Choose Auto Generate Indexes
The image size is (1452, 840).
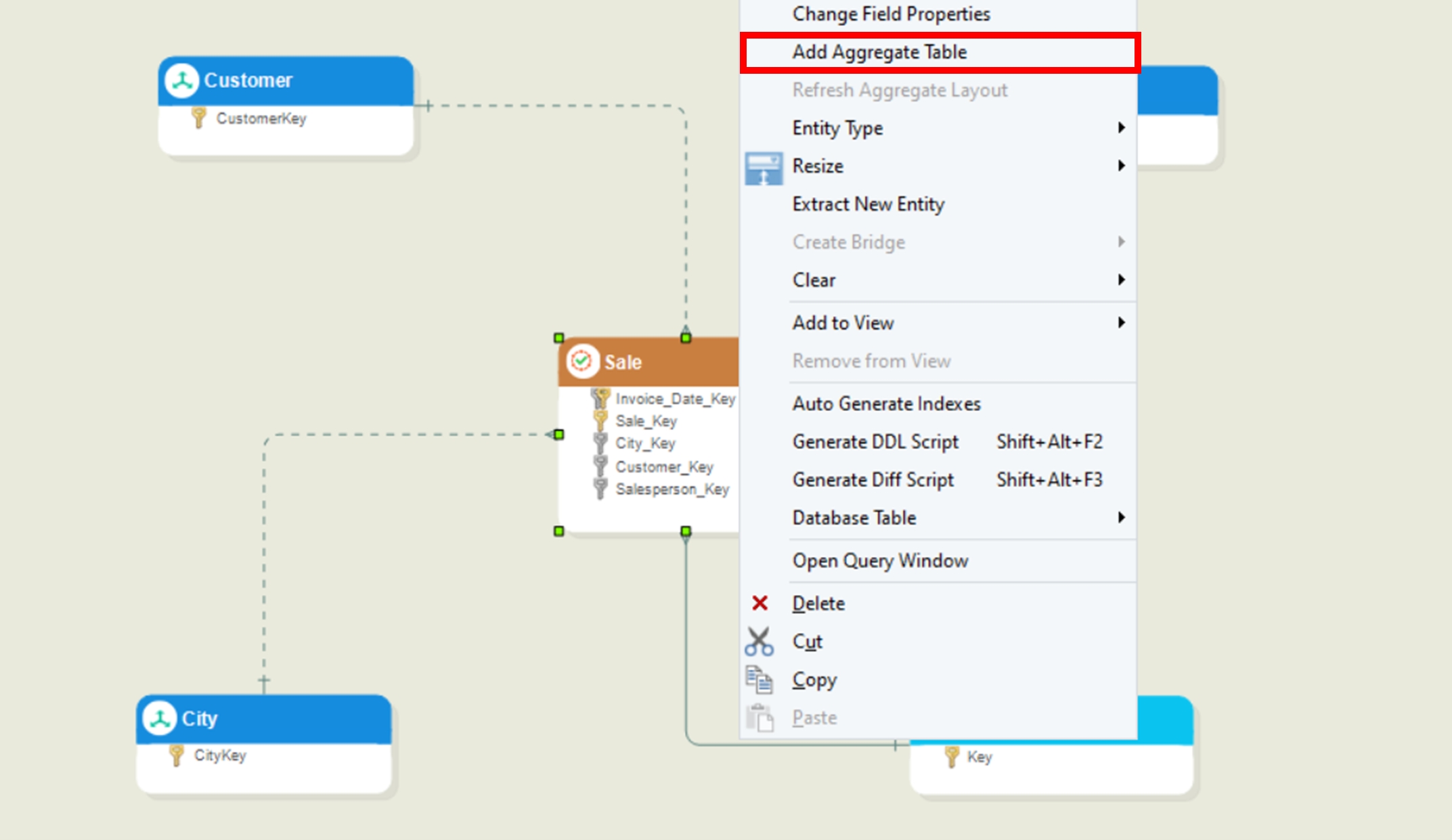886,404
